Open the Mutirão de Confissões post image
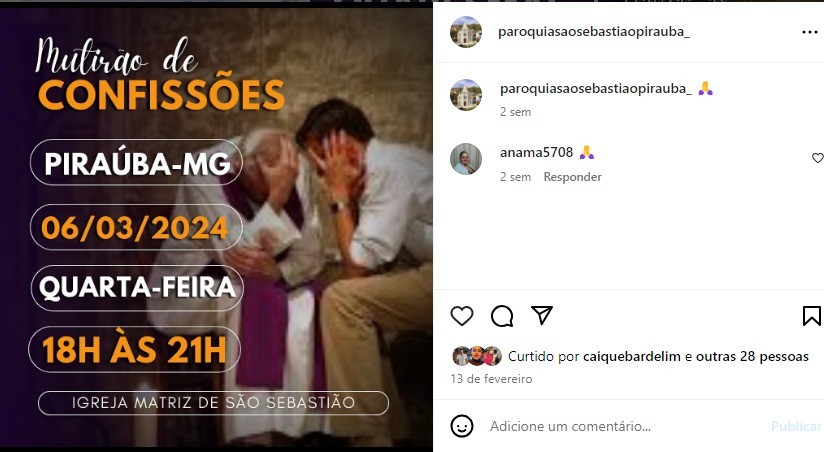 [216, 228]
